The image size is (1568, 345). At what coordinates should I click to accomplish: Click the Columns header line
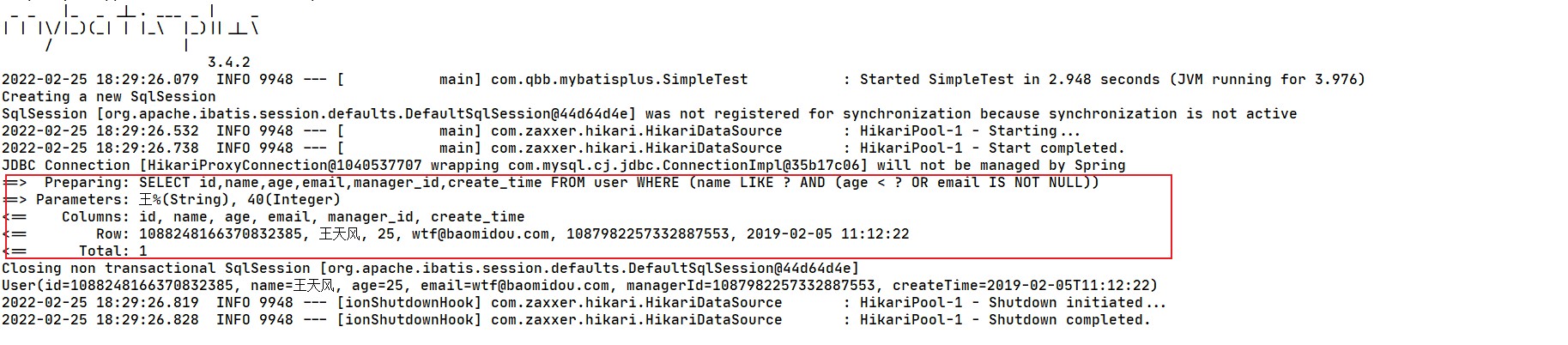tap(292, 217)
